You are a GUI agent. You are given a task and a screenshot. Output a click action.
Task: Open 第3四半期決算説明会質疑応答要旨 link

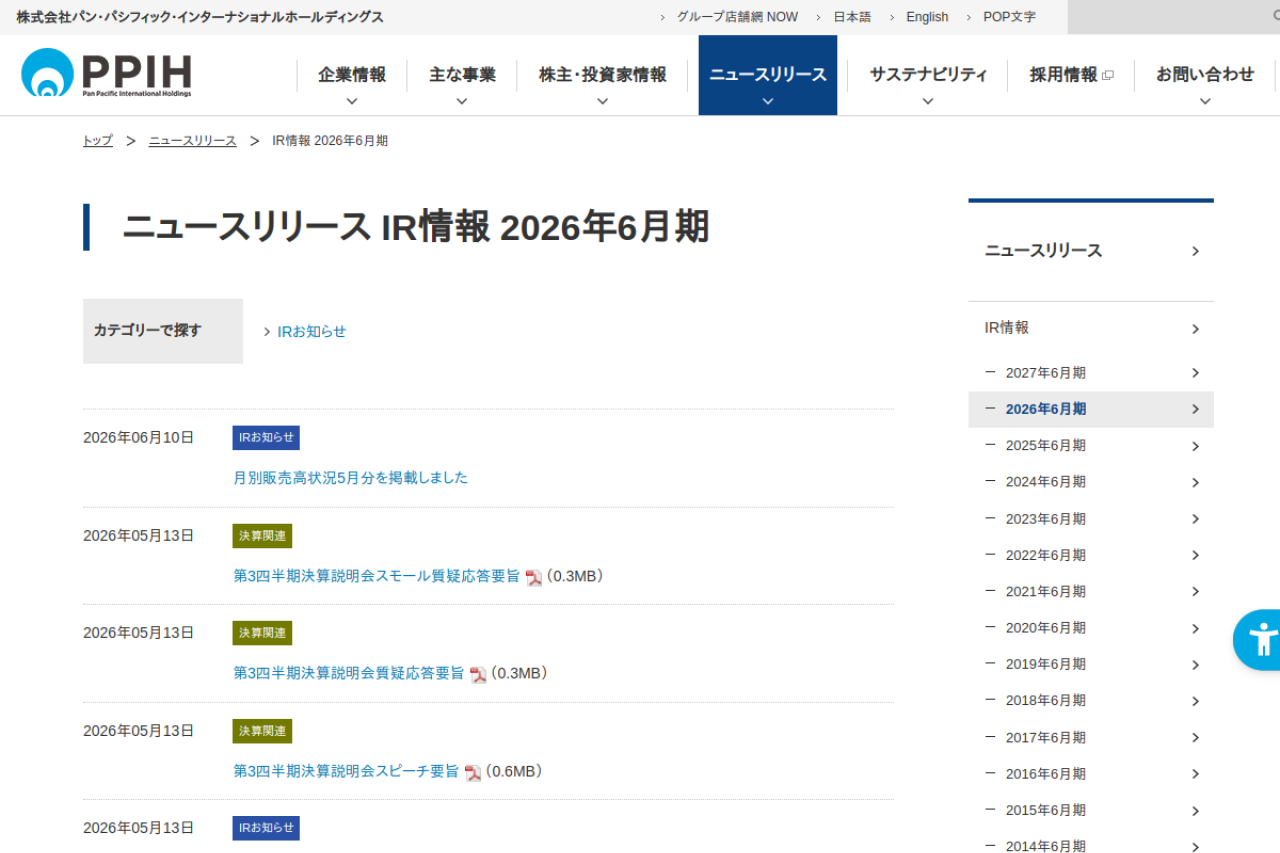(x=349, y=673)
